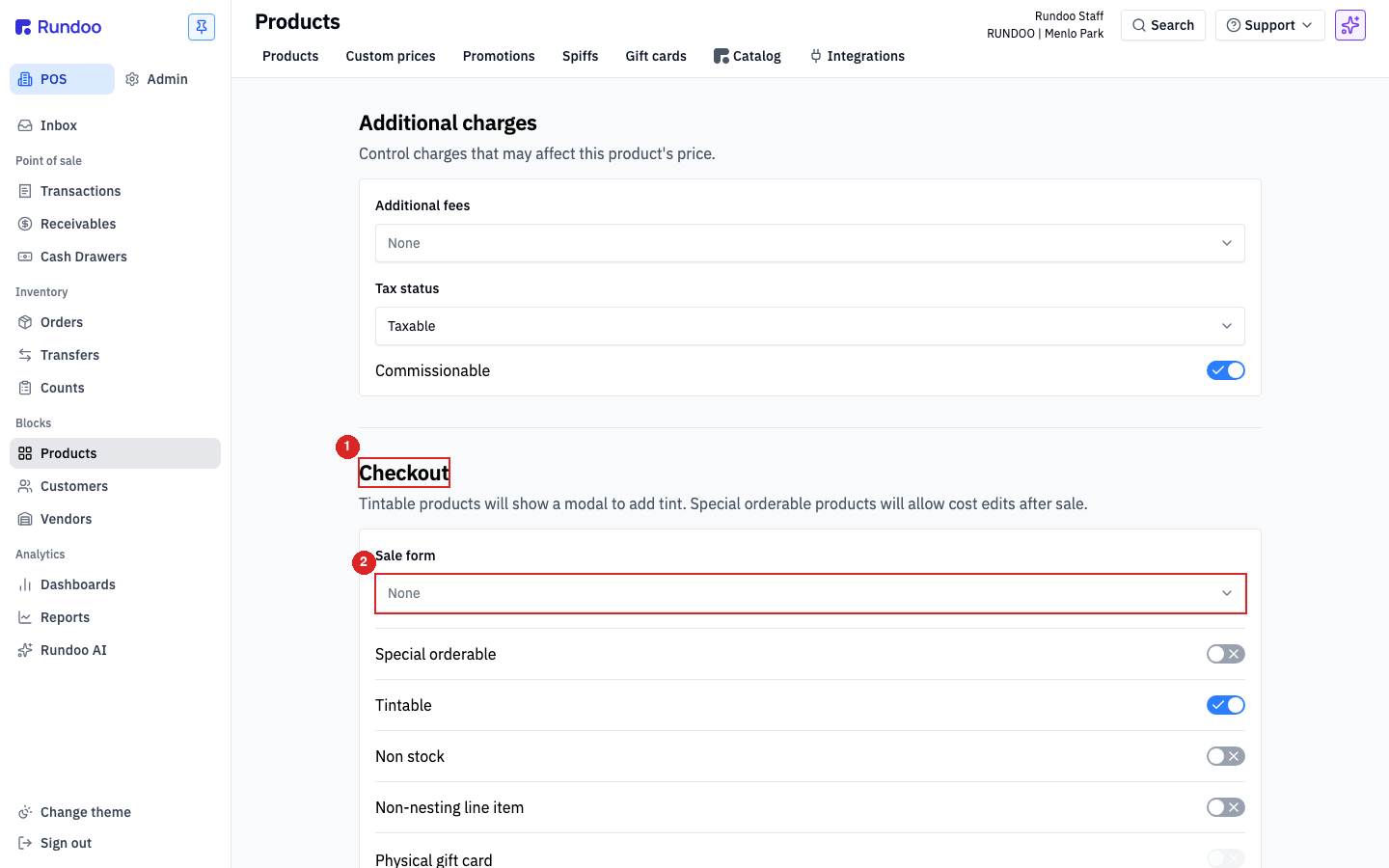Click the Rundoo logo

(x=59, y=27)
